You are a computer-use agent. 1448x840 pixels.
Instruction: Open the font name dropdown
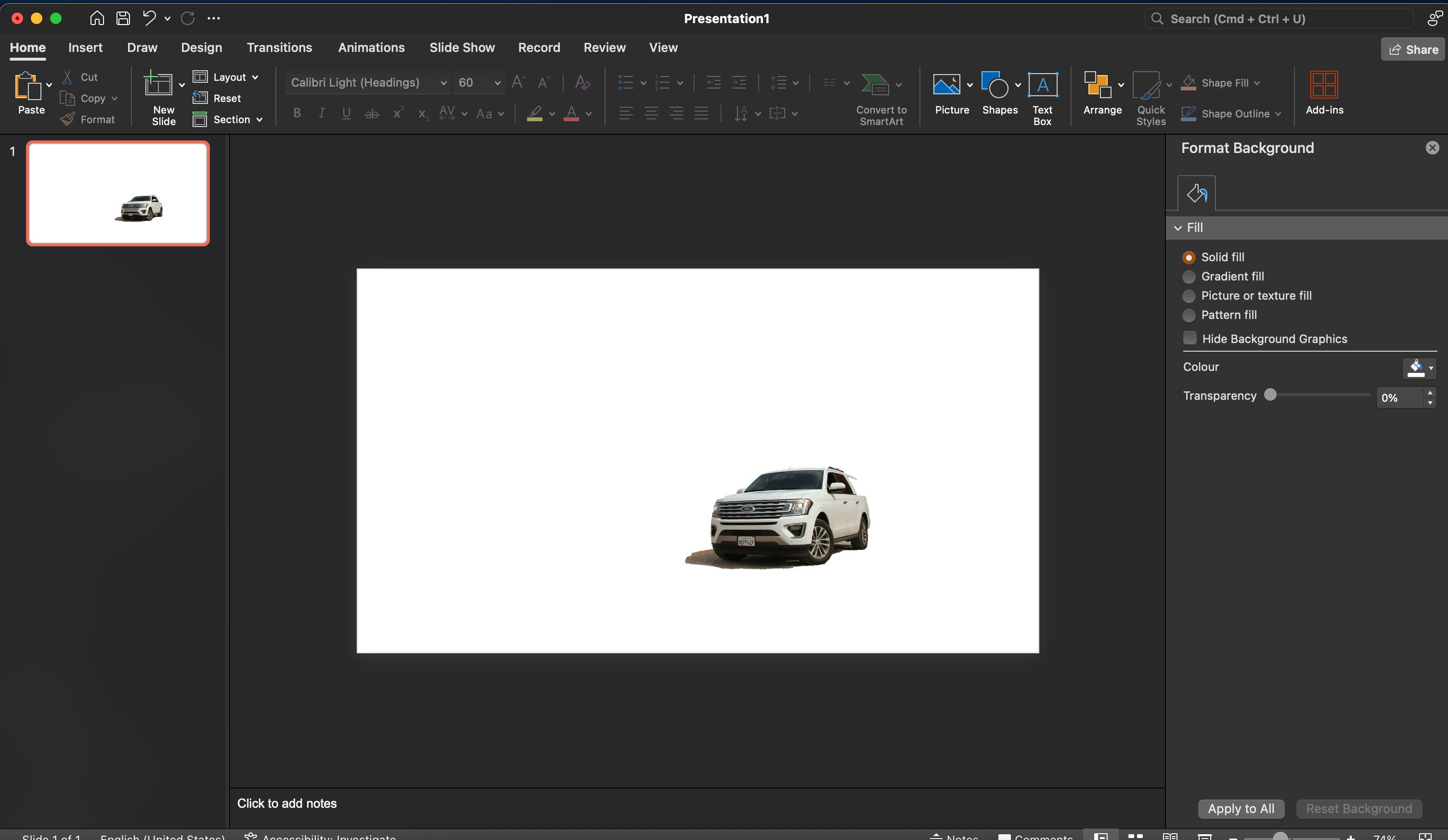coord(443,83)
